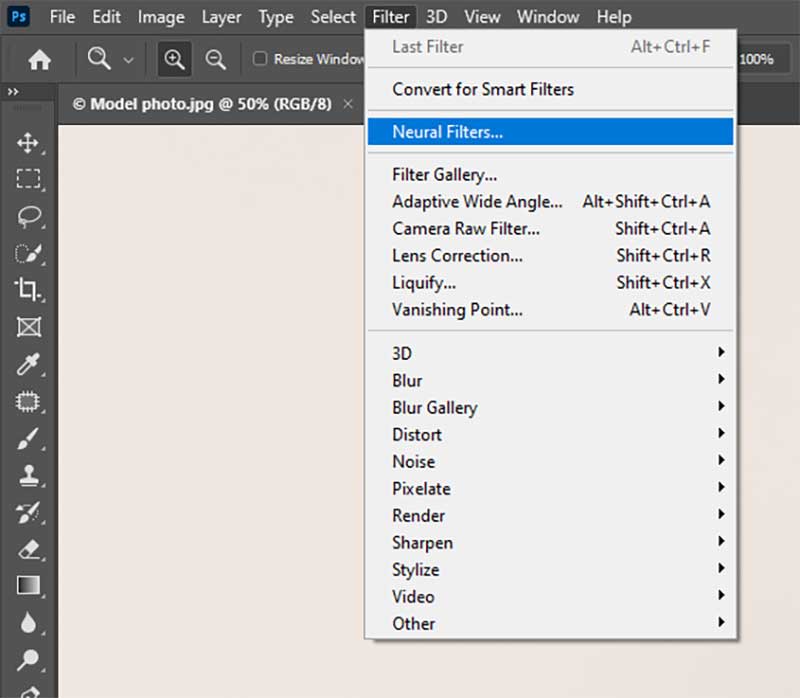
Task: Enable the Resize Windows checkbox
Action: [258, 59]
